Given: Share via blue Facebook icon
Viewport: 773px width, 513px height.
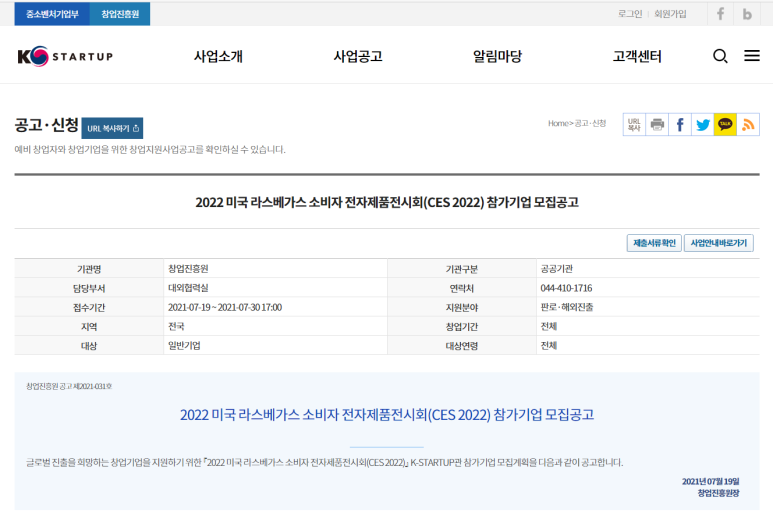Looking at the screenshot, I should click(680, 125).
